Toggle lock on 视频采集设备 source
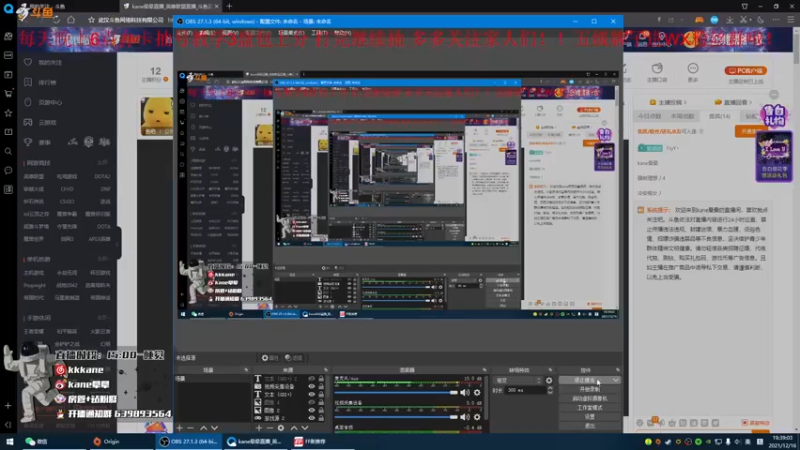 click(x=321, y=386)
